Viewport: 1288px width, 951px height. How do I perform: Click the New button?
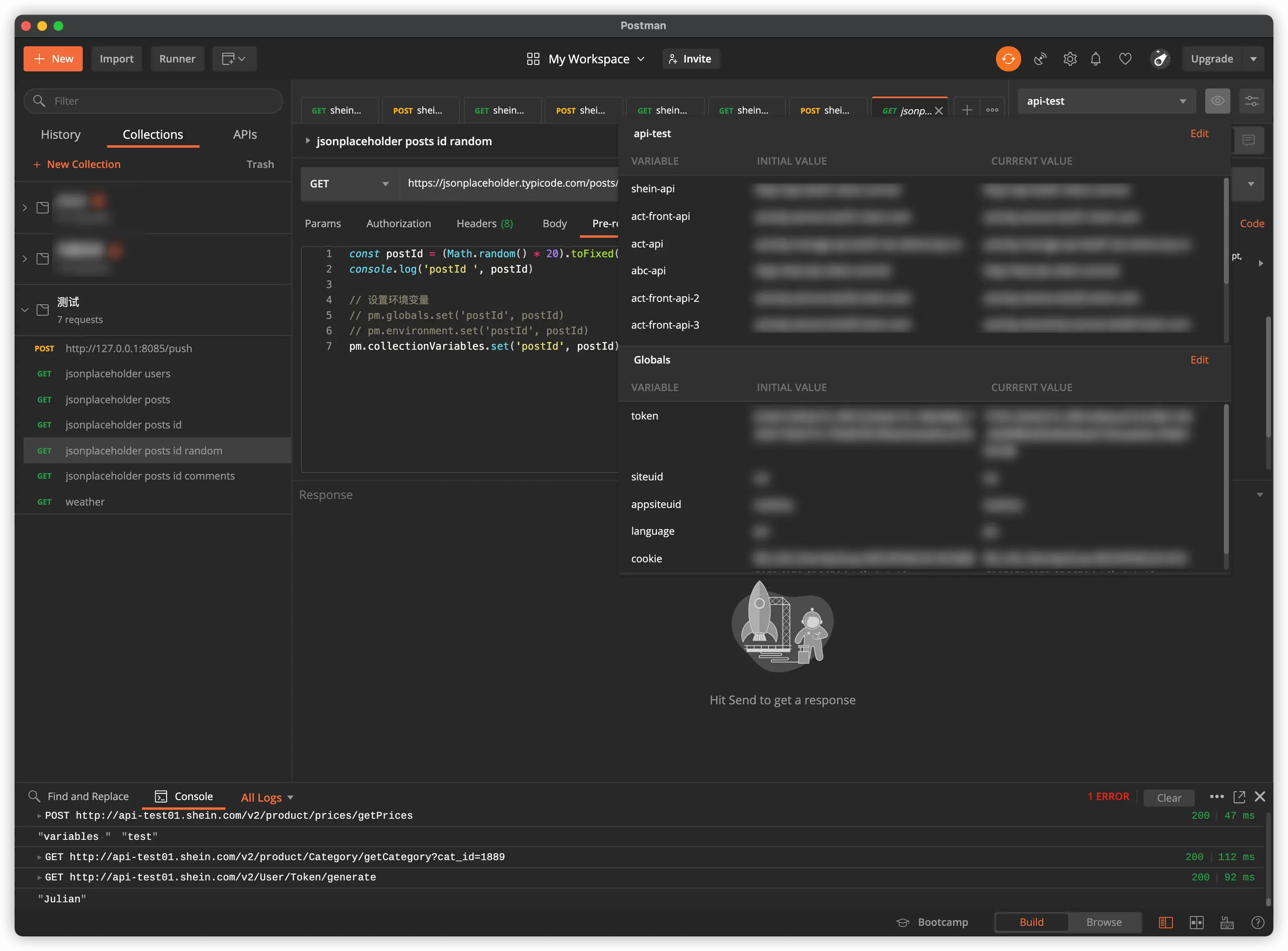[x=52, y=59]
